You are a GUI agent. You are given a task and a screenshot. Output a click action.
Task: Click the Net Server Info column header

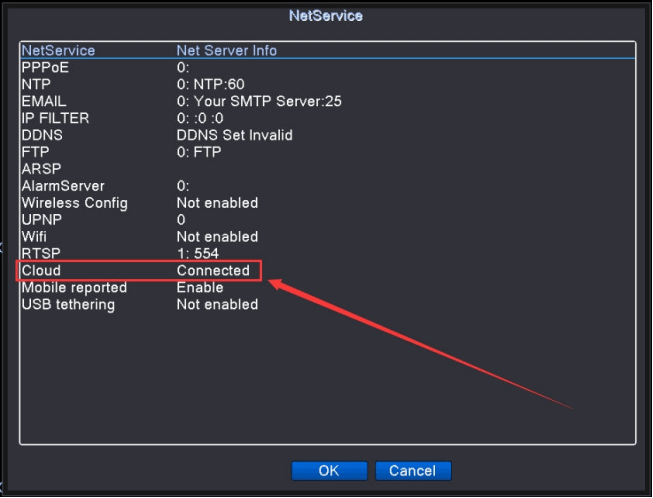coord(227,50)
